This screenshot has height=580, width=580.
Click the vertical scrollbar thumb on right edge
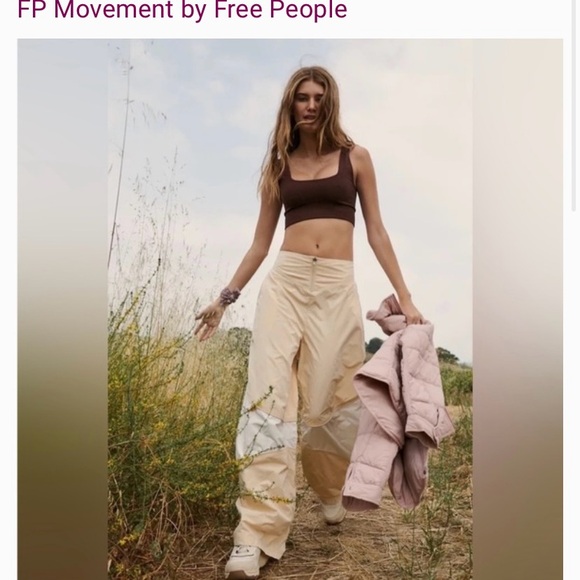coord(574,105)
